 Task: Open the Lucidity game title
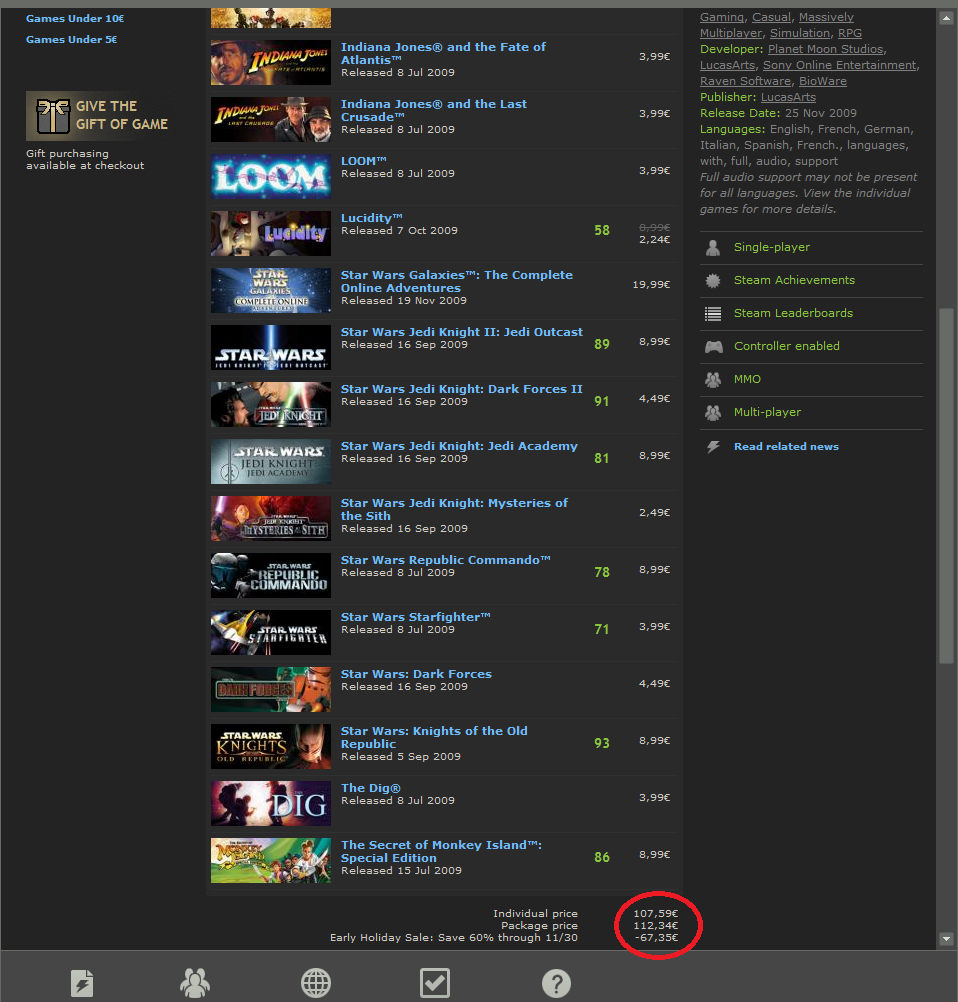pyautogui.click(x=371, y=218)
